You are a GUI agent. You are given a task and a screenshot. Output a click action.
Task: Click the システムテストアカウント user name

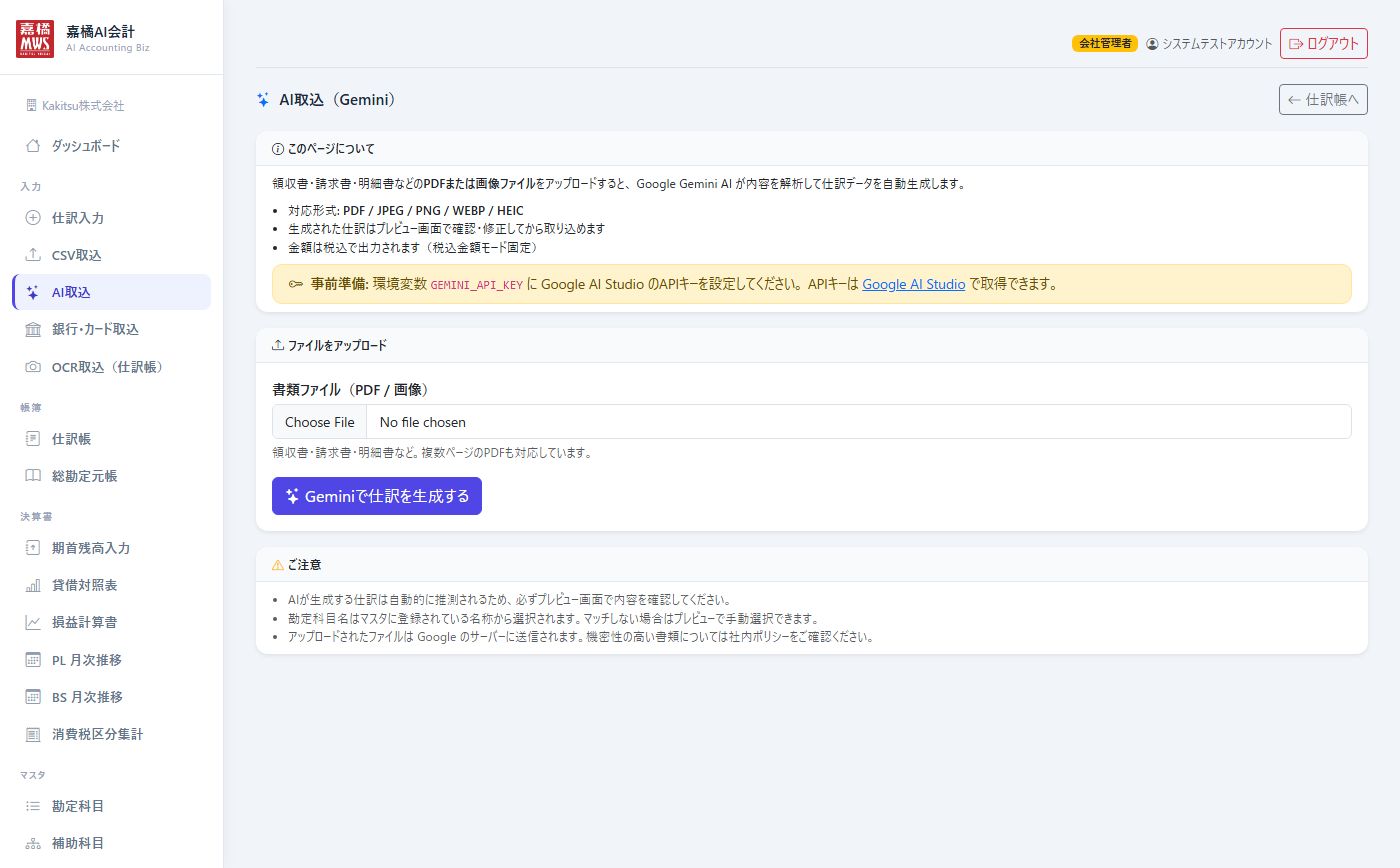click(x=1217, y=44)
